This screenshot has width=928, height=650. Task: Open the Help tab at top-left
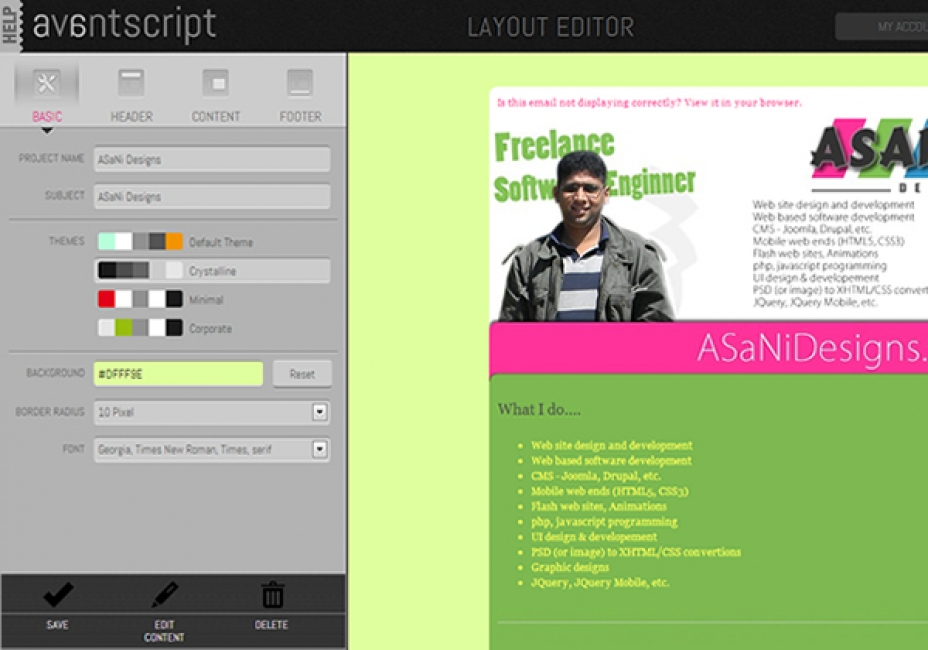click(x=10, y=25)
